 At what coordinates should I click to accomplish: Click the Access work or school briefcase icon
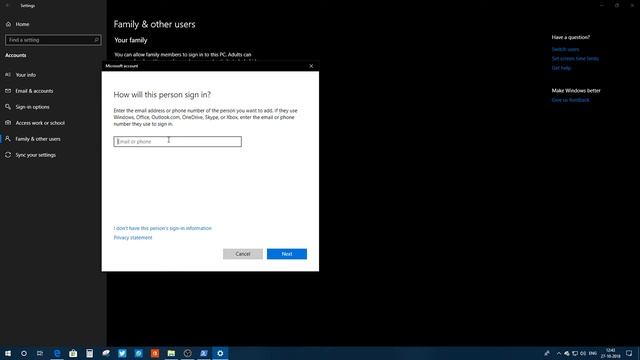click(8, 122)
